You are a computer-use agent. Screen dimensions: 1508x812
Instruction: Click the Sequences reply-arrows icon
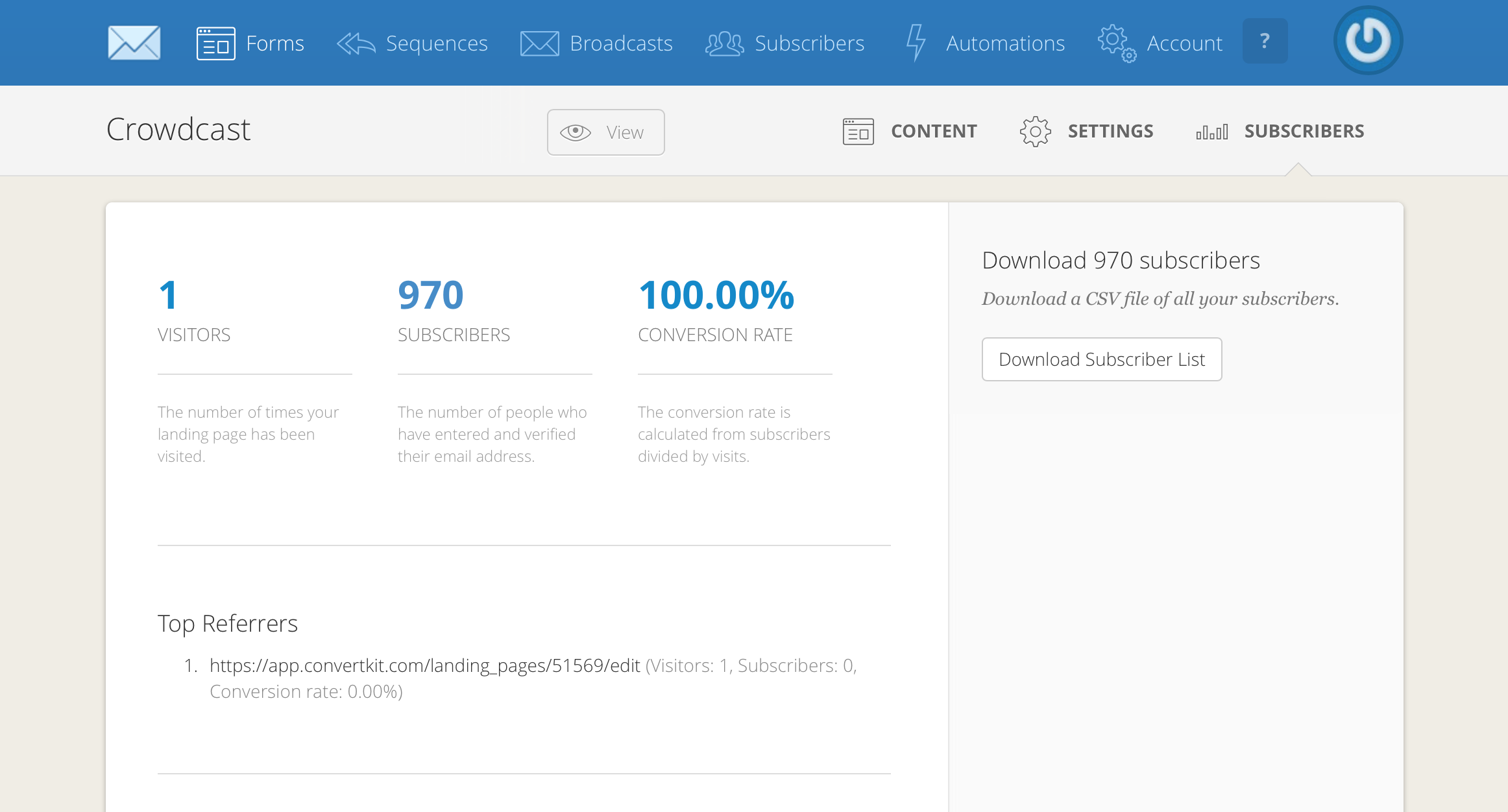pos(356,43)
